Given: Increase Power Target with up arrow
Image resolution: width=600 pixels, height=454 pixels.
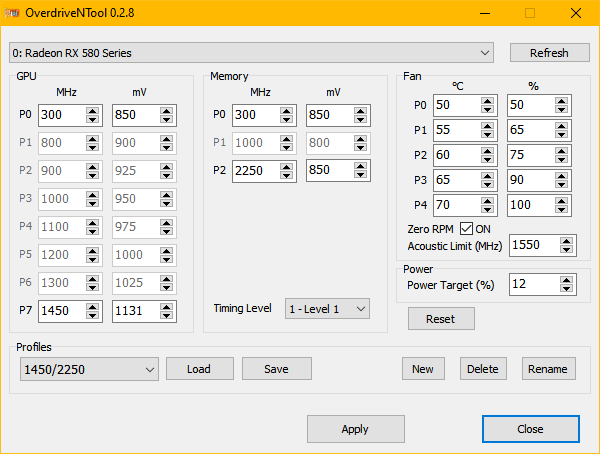Looking at the screenshot, I should point(566,280).
